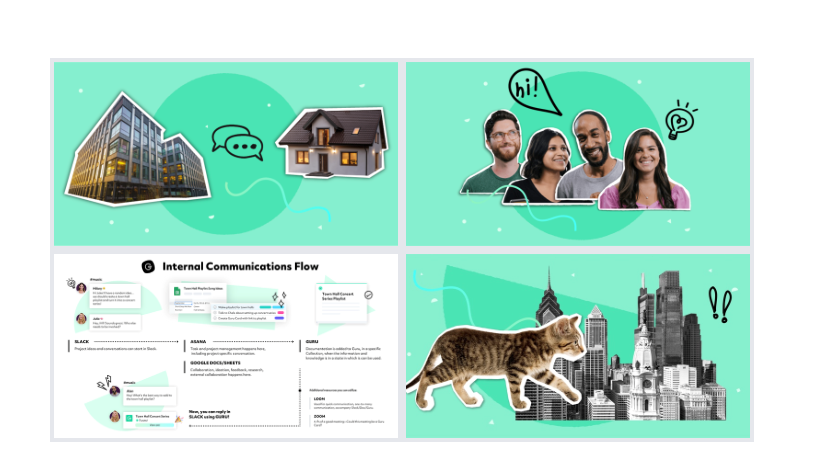This screenshot has width=831, height=467.
Task: Select the 'Internal Communications Flow' title text
Action: (241, 267)
